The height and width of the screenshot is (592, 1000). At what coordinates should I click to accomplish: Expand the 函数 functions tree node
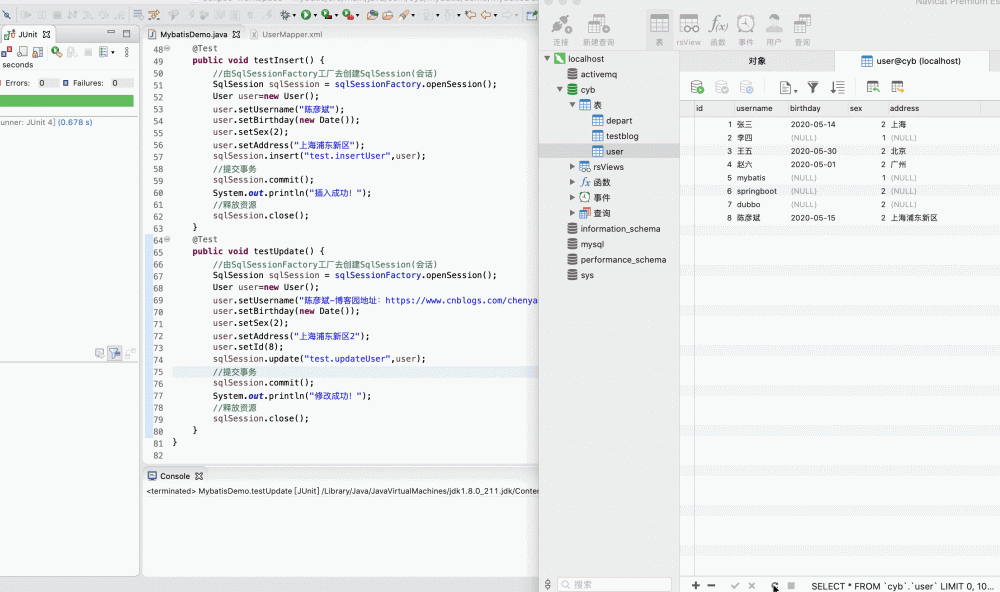pyautogui.click(x=572, y=182)
